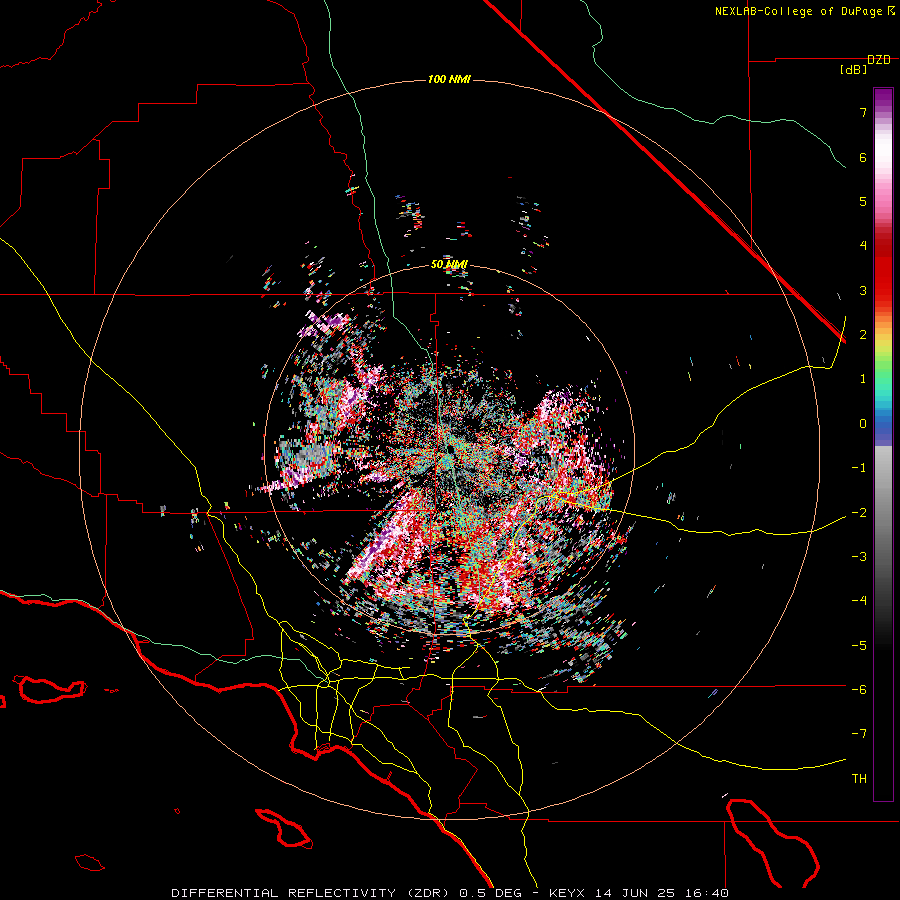Click the '-7' value on the color scale
This screenshot has width=900, height=900.
[x=859, y=734]
